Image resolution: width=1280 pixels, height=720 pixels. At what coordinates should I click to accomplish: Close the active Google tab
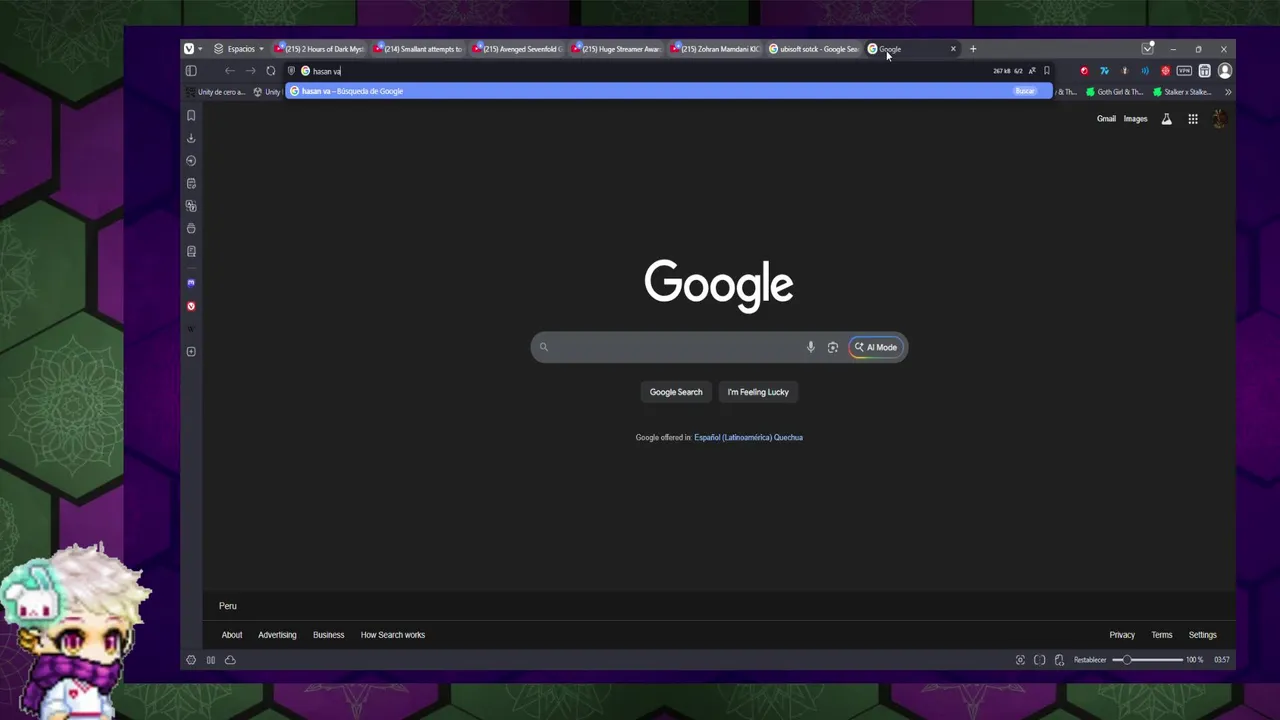[953, 49]
